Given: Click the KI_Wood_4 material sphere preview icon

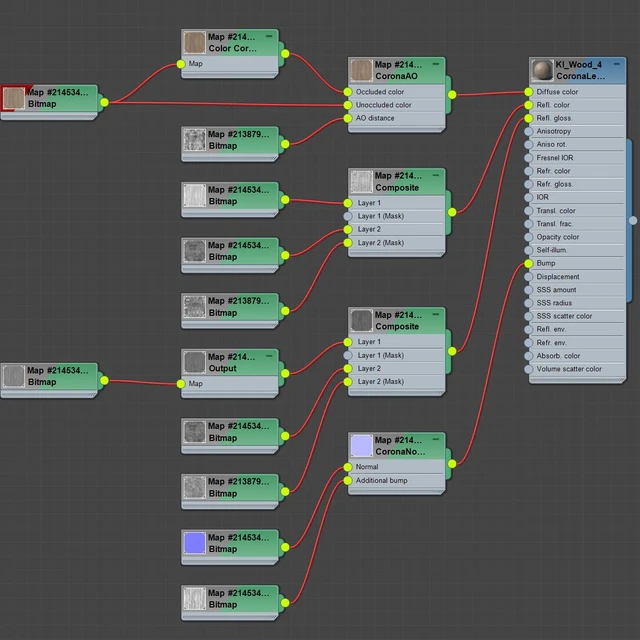Looking at the screenshot, I should click(541, 70).
